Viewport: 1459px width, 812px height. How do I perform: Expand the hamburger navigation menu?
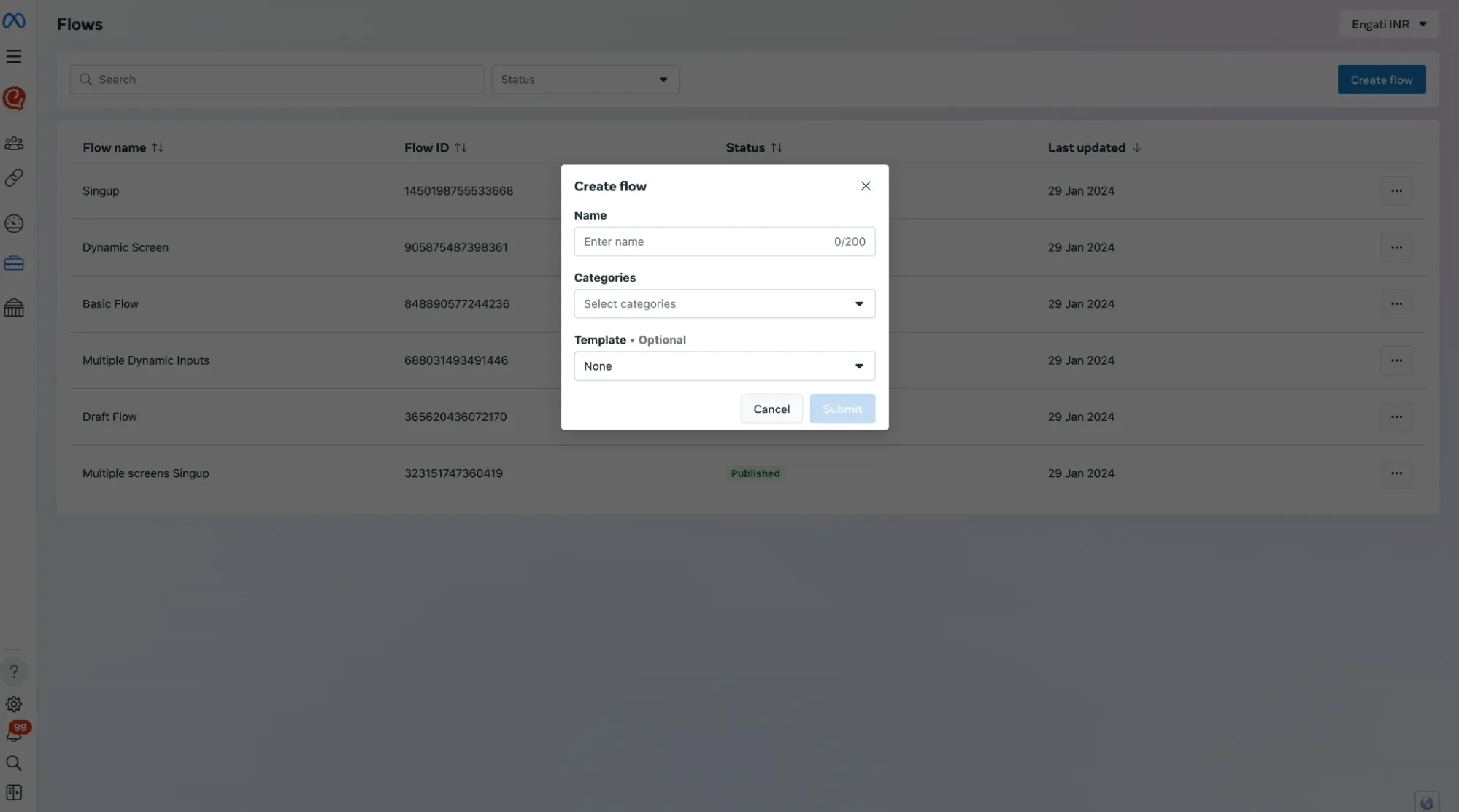[x=14, y=56]
